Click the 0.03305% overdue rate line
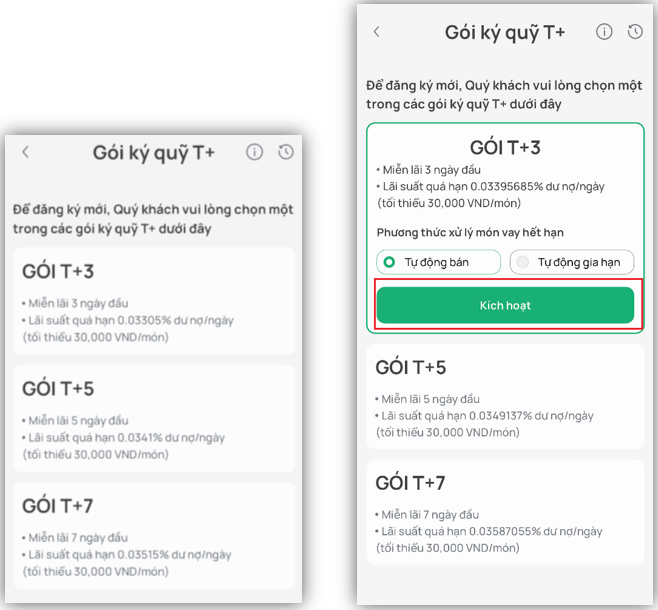Screen dimensions: 658x610 click(128, 321)
